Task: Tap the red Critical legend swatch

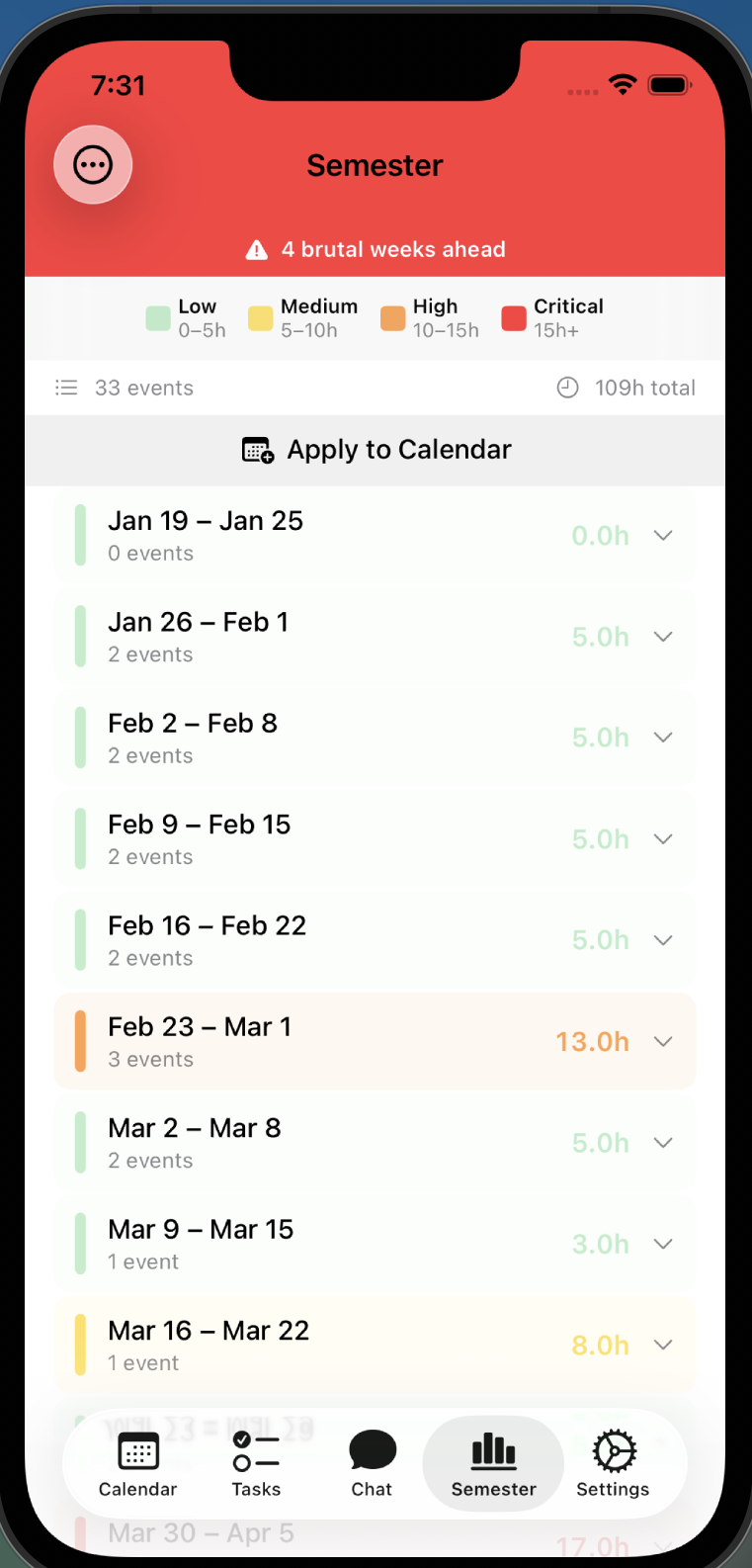Action: [x=514, y=318]
